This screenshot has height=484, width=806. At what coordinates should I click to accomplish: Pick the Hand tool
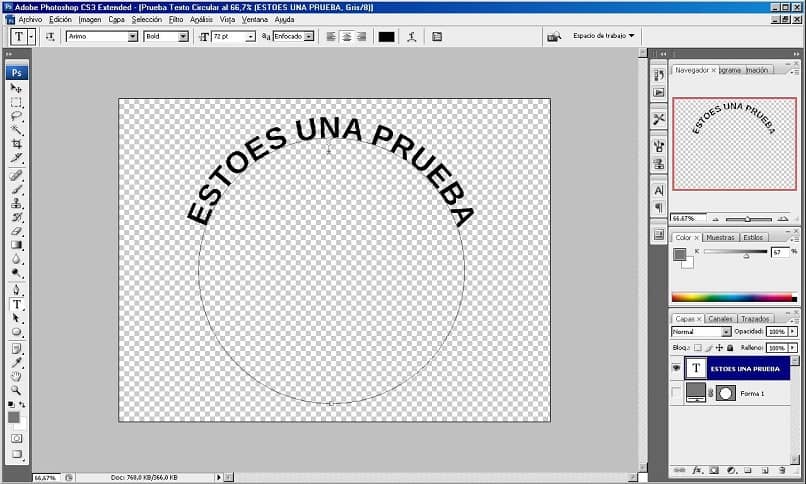[x=16, y=377]
